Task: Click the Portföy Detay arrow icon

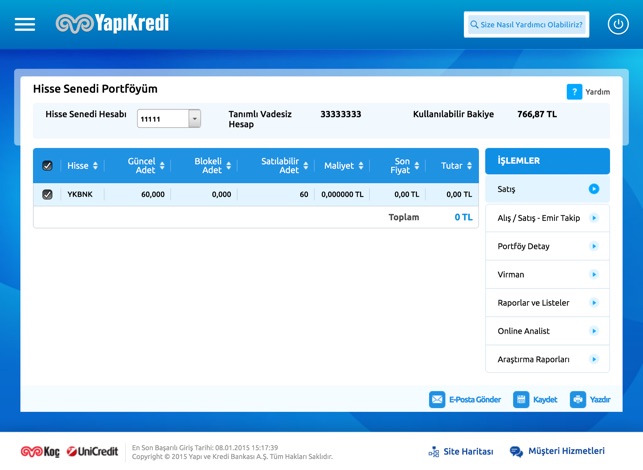Action: (594, 246)
